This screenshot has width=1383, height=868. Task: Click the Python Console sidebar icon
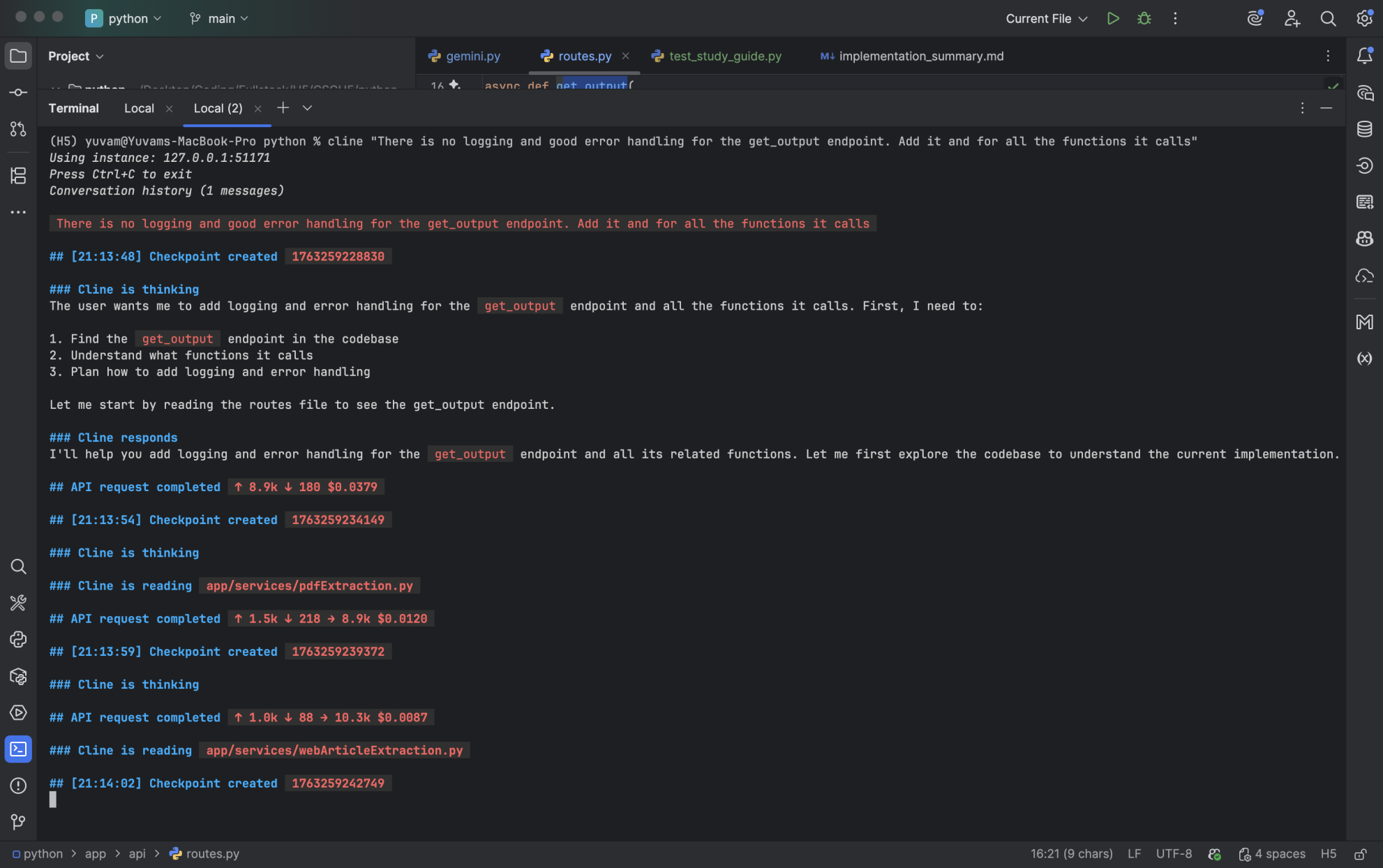[x=18, y=639]
